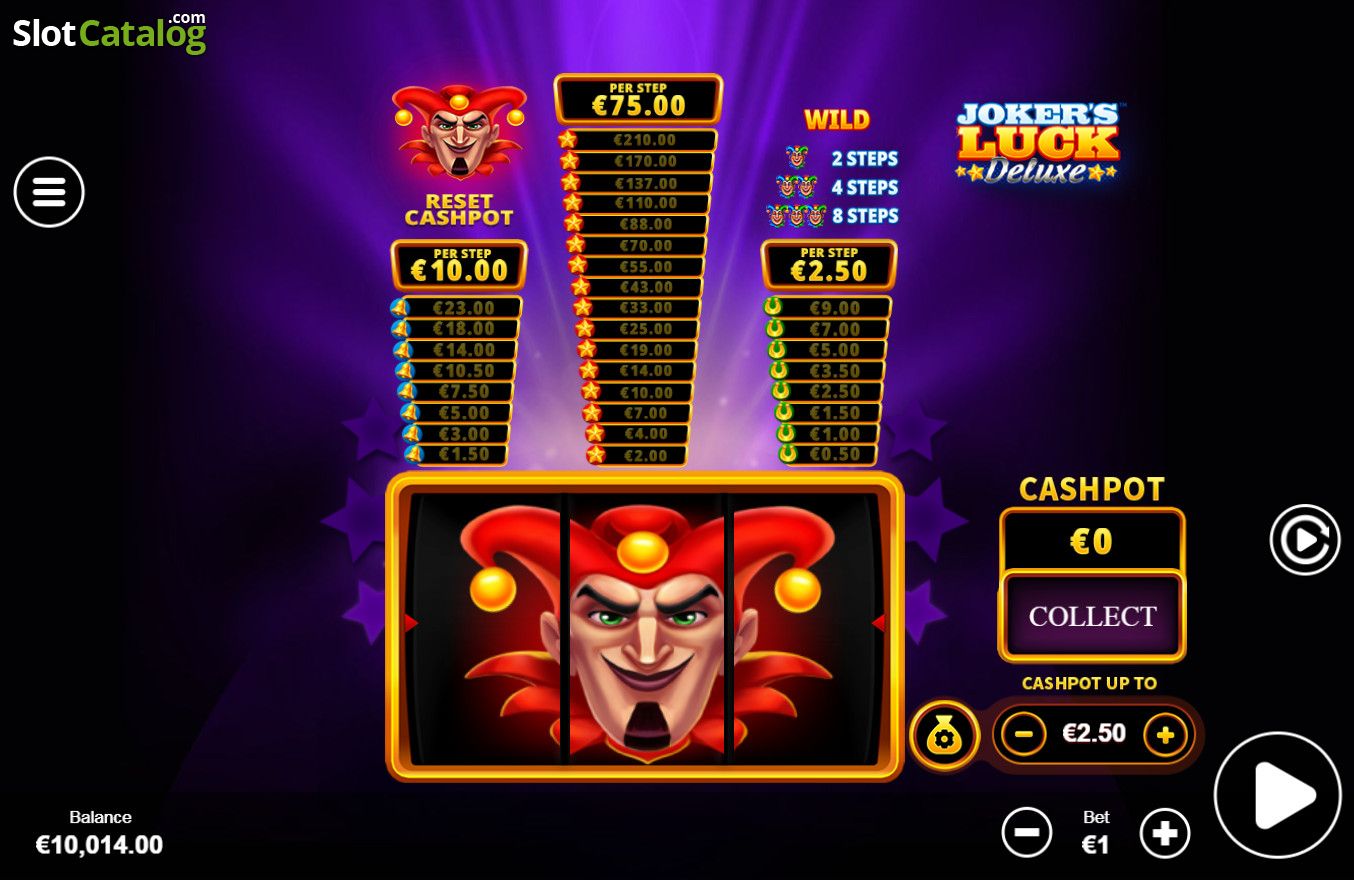The image size is (1354, 880).
Task: Start a spin with the play button
Action: [x=1277, y=795]
